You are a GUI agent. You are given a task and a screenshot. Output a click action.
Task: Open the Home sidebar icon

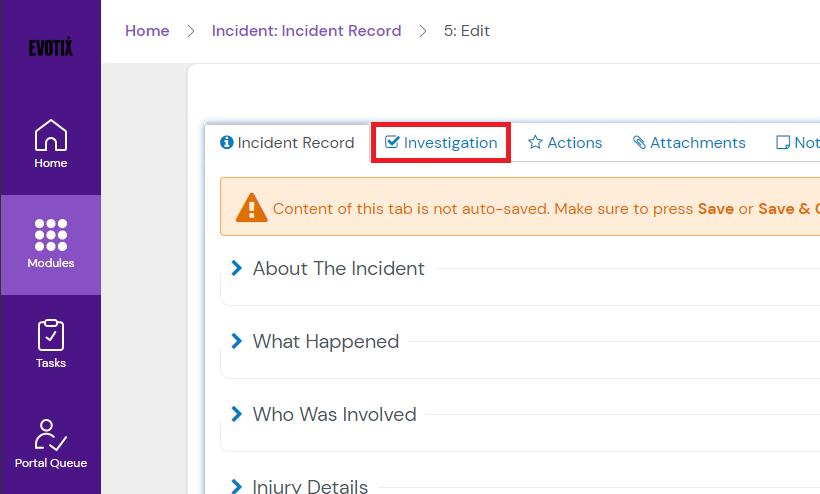coord(50,136)
